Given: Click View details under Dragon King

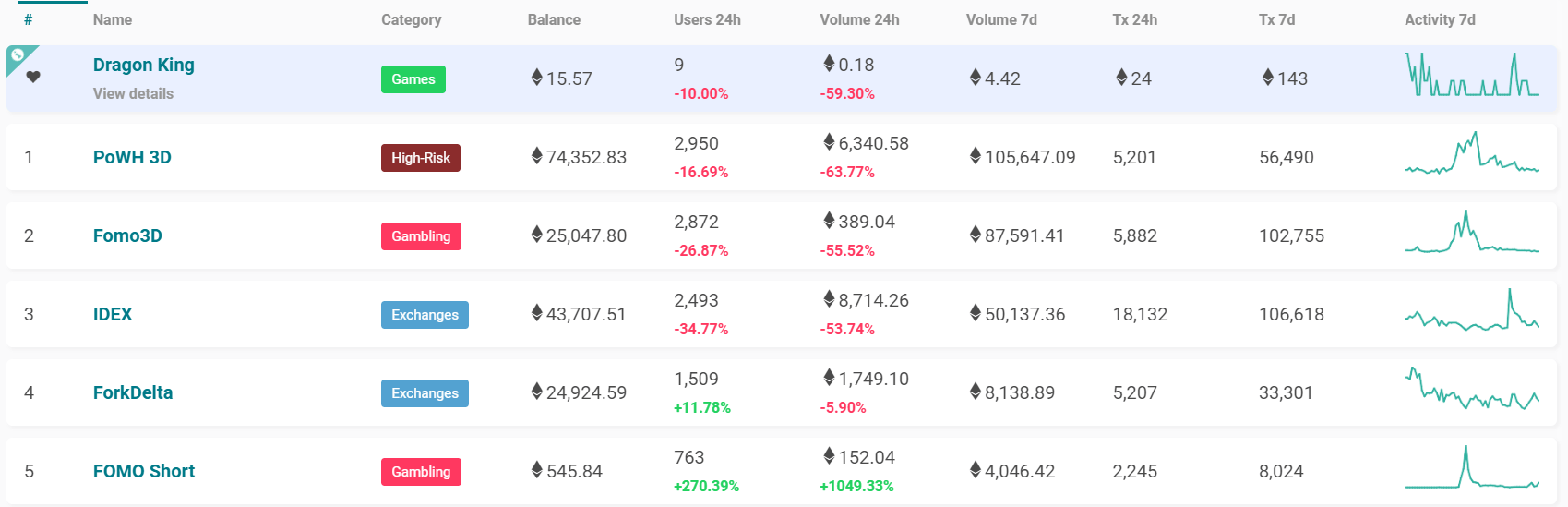Looking at the screenshot, I should coord(133,93).
